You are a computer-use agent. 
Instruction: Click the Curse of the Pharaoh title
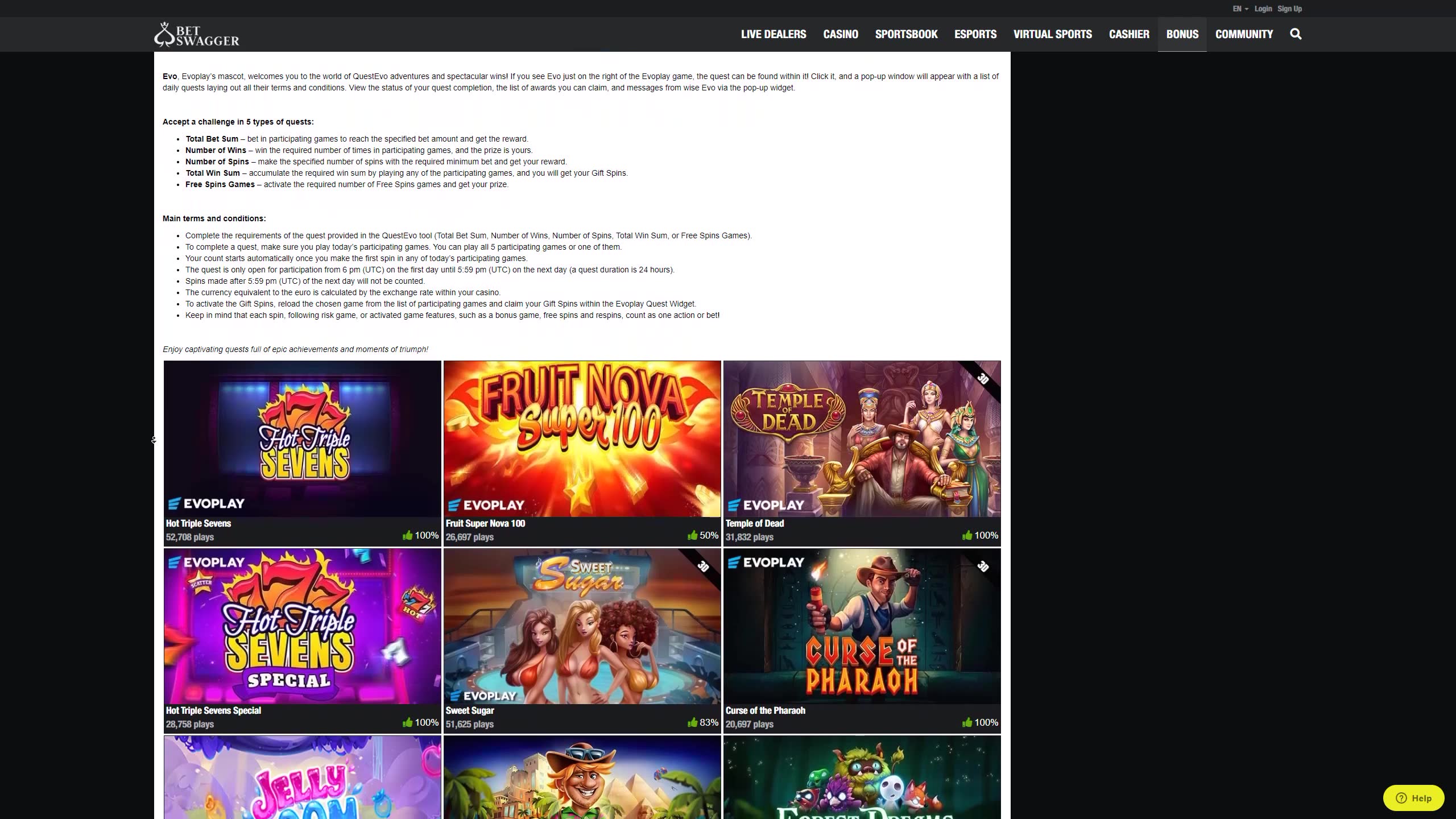click(765, 710)
